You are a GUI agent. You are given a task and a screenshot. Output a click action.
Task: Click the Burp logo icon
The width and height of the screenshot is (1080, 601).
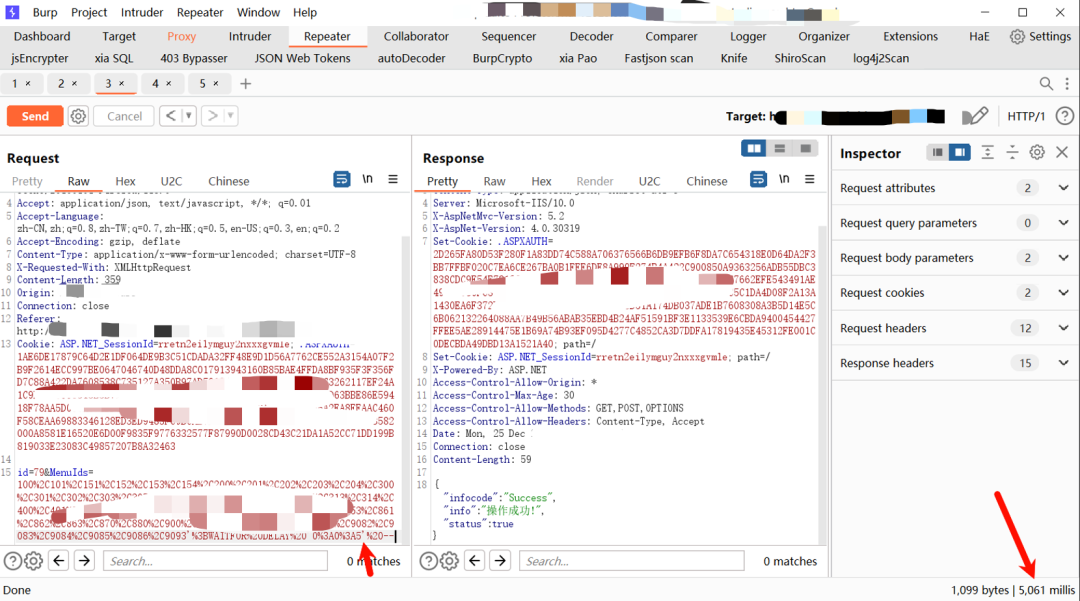[x=12, y=12]
